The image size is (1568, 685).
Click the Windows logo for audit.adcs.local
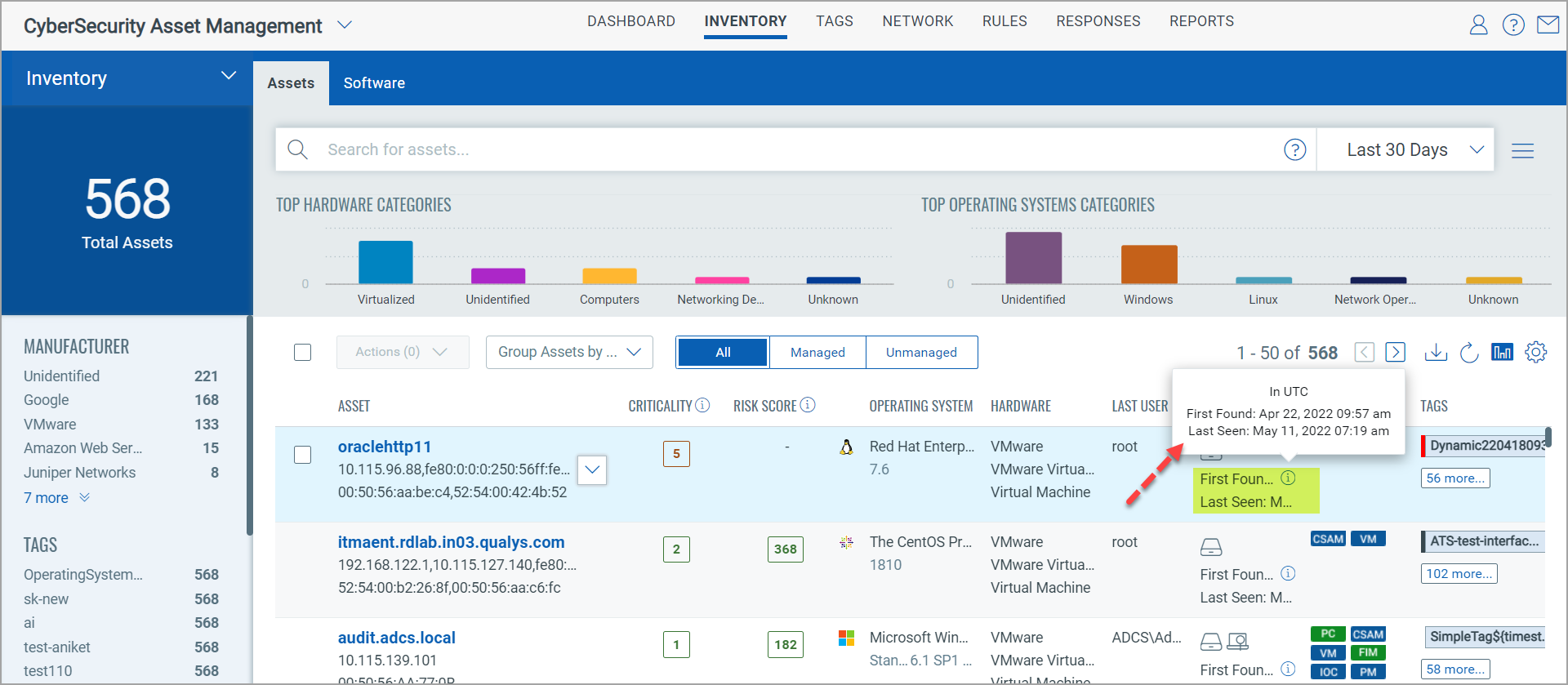(847, 638)
